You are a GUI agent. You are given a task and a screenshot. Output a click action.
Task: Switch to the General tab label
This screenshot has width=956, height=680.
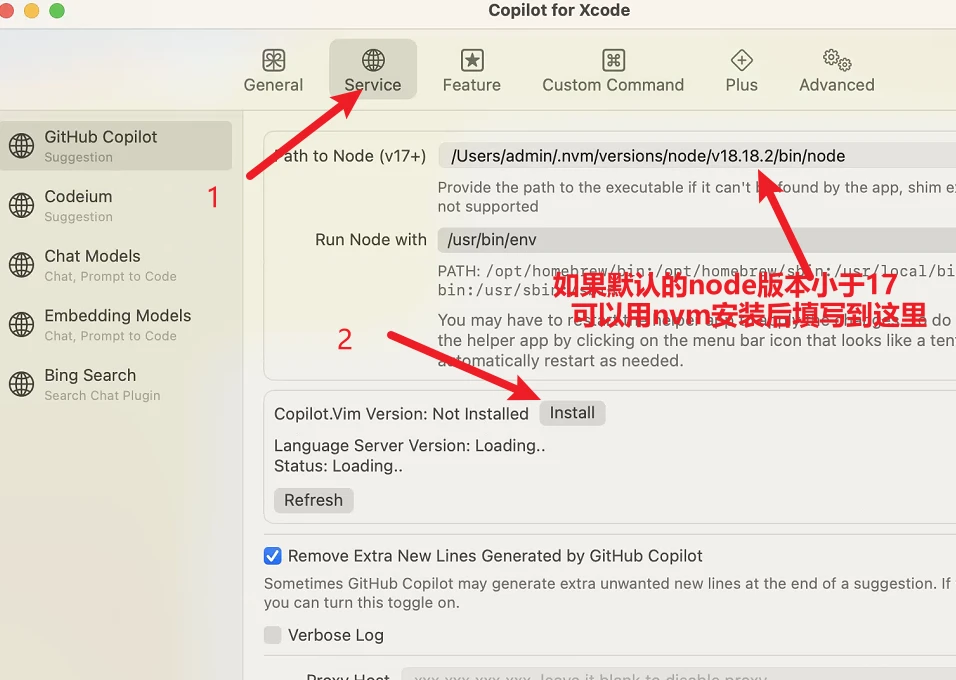pos(273,85)
